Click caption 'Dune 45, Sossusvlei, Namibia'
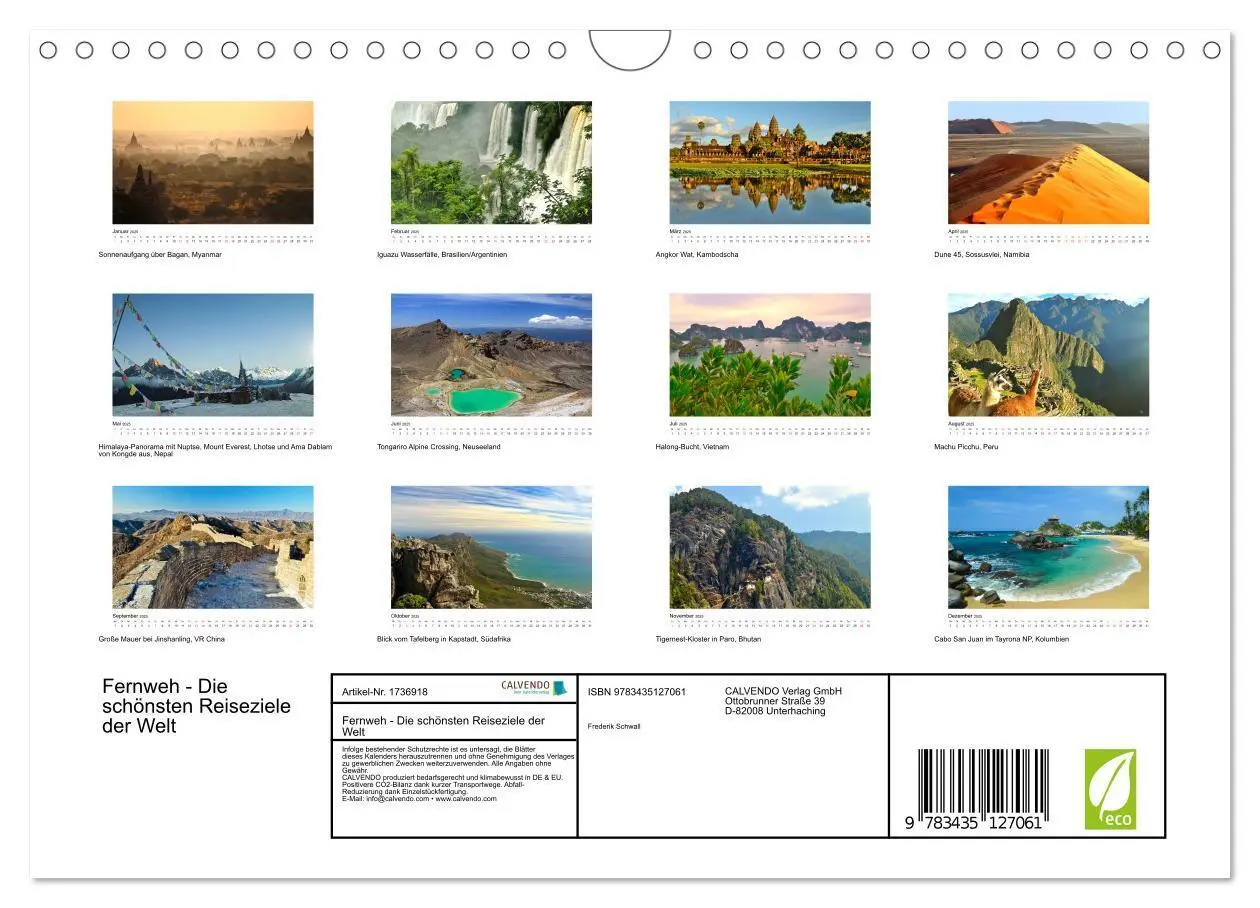Screen dimensions: 1260x908 tap(981, 254)
